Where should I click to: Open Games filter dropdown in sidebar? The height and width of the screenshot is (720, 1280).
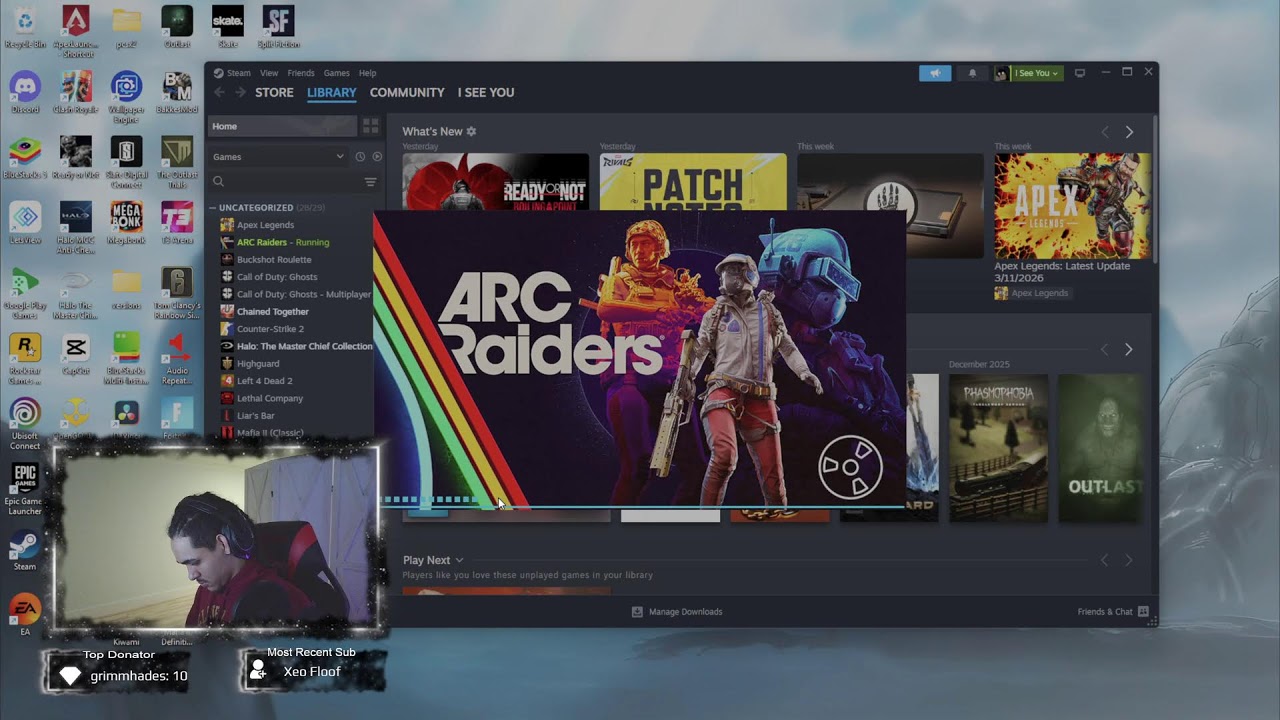coord(278,157)
